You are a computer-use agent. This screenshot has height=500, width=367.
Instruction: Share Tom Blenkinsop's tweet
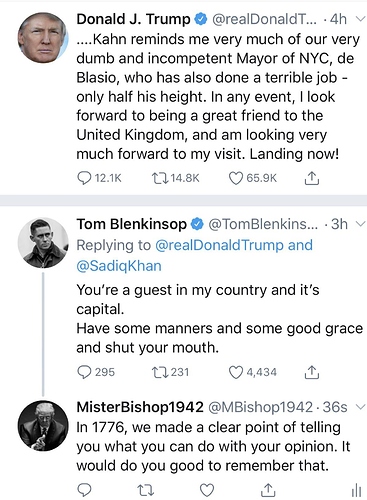312,372
